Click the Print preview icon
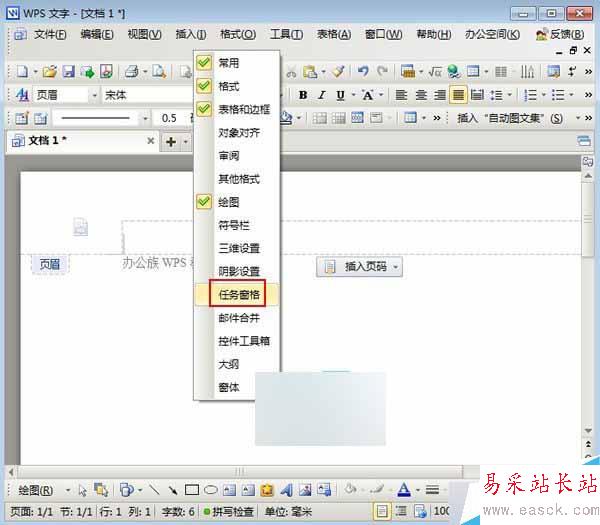This screenshot has width=600, height=525. 159,71
